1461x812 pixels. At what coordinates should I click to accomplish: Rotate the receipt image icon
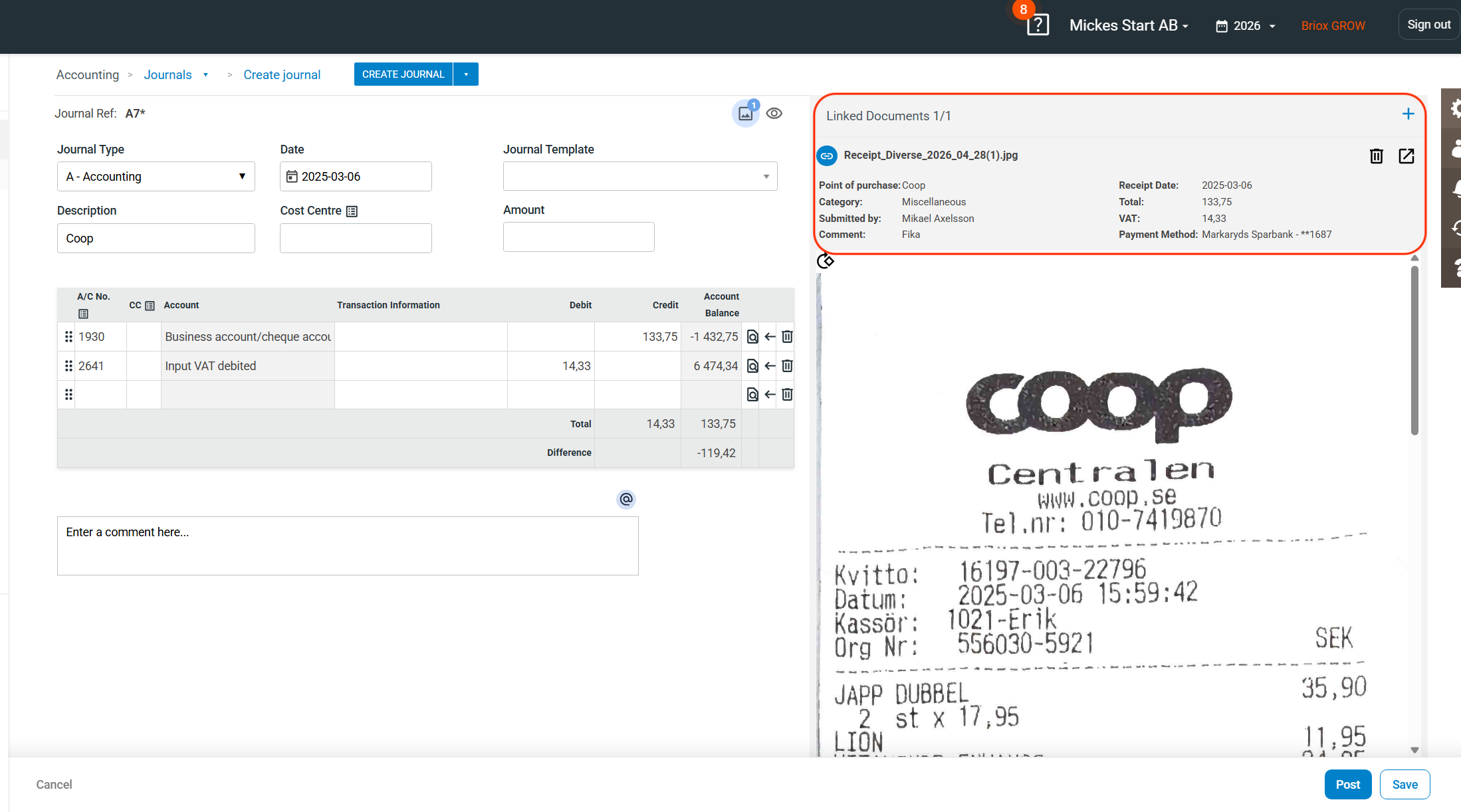(825, 261)
